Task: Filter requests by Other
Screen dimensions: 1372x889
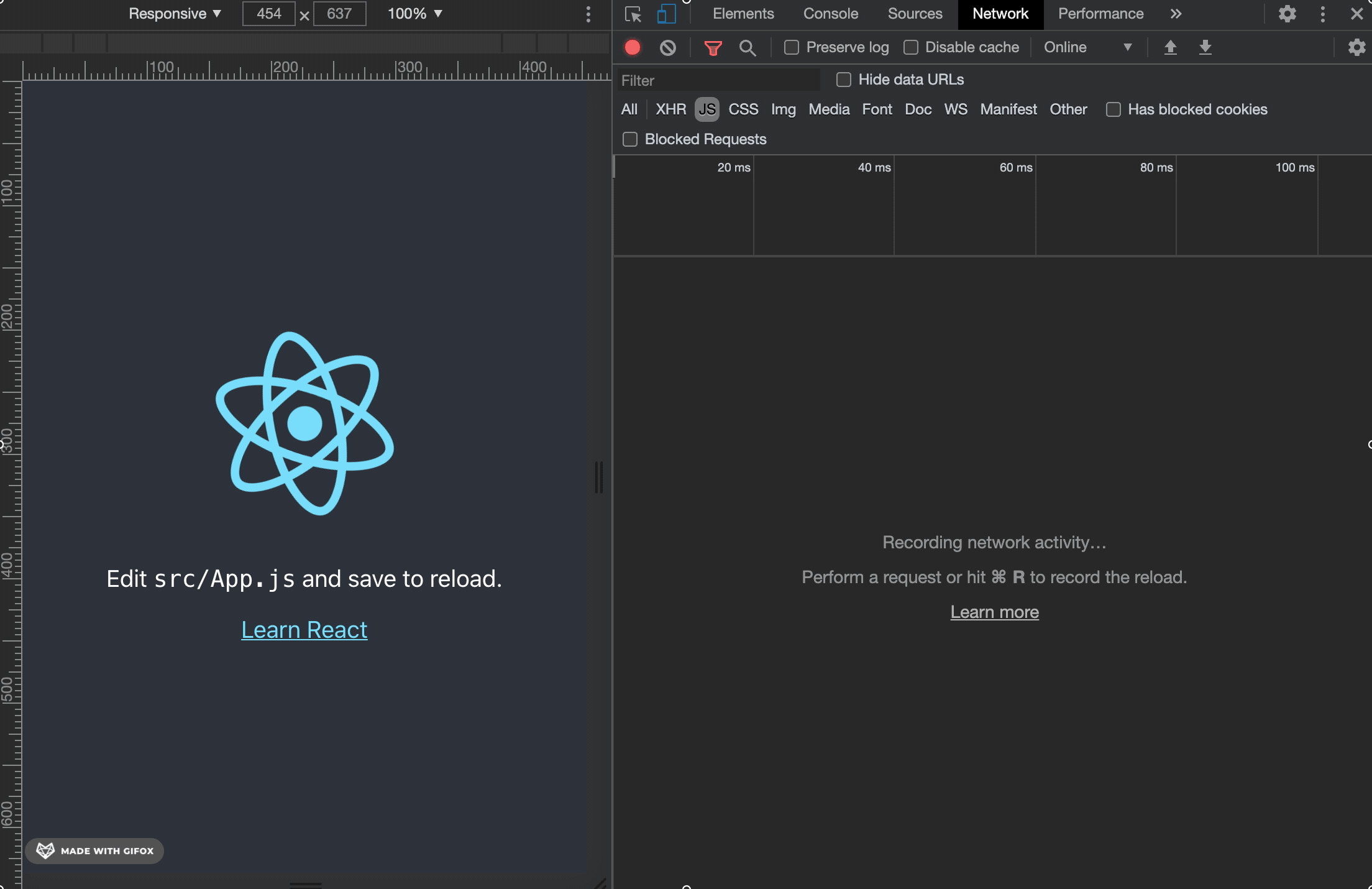Action: point(1068,109)
